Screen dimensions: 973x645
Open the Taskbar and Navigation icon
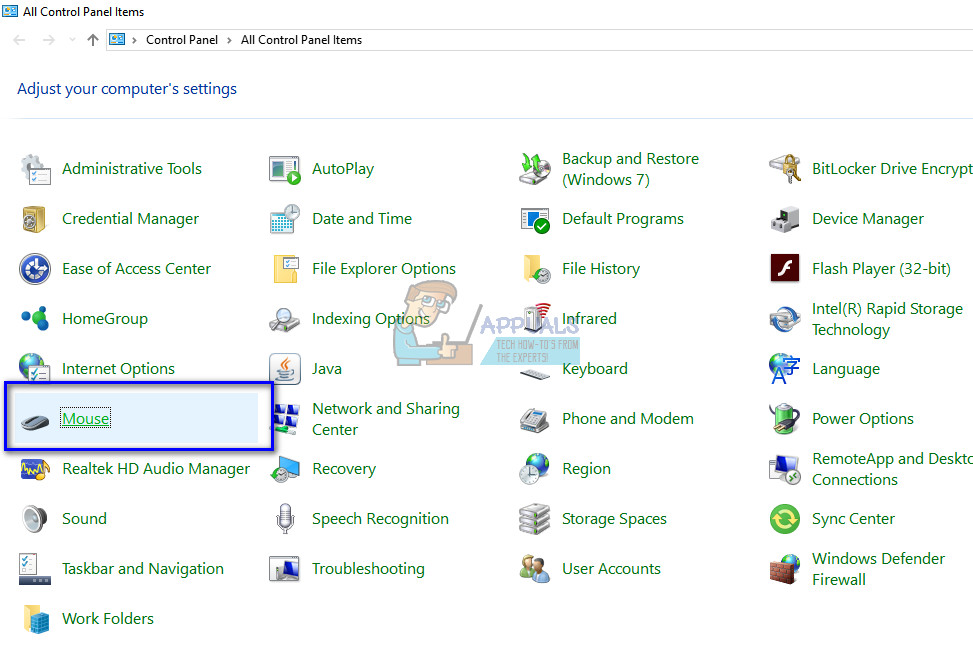[x=35, y=569]
